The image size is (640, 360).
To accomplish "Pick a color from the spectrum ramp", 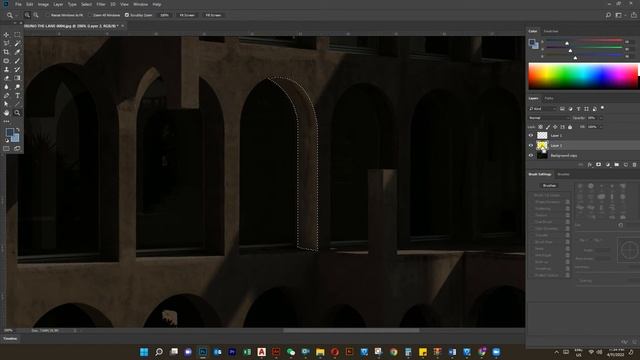I will [x=583, y=76].
